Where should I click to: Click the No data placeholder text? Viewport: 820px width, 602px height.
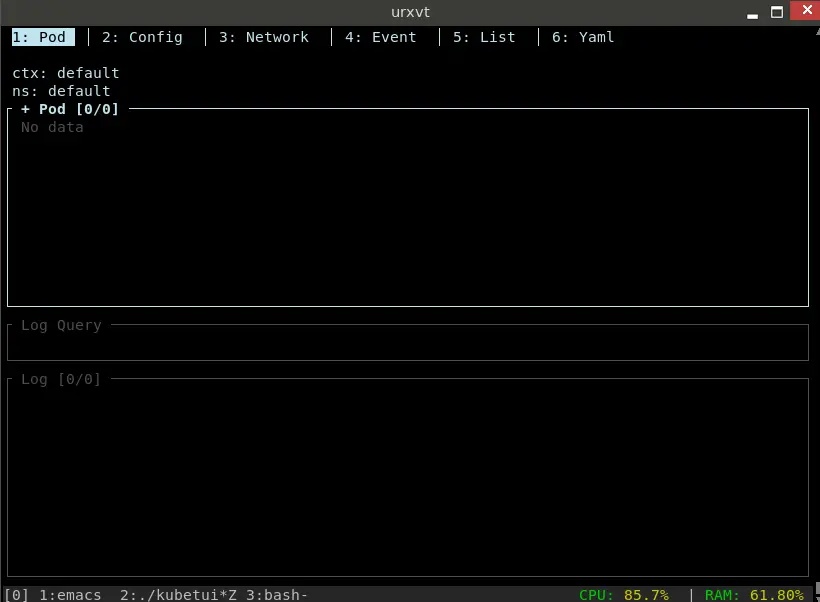point(51,127)
